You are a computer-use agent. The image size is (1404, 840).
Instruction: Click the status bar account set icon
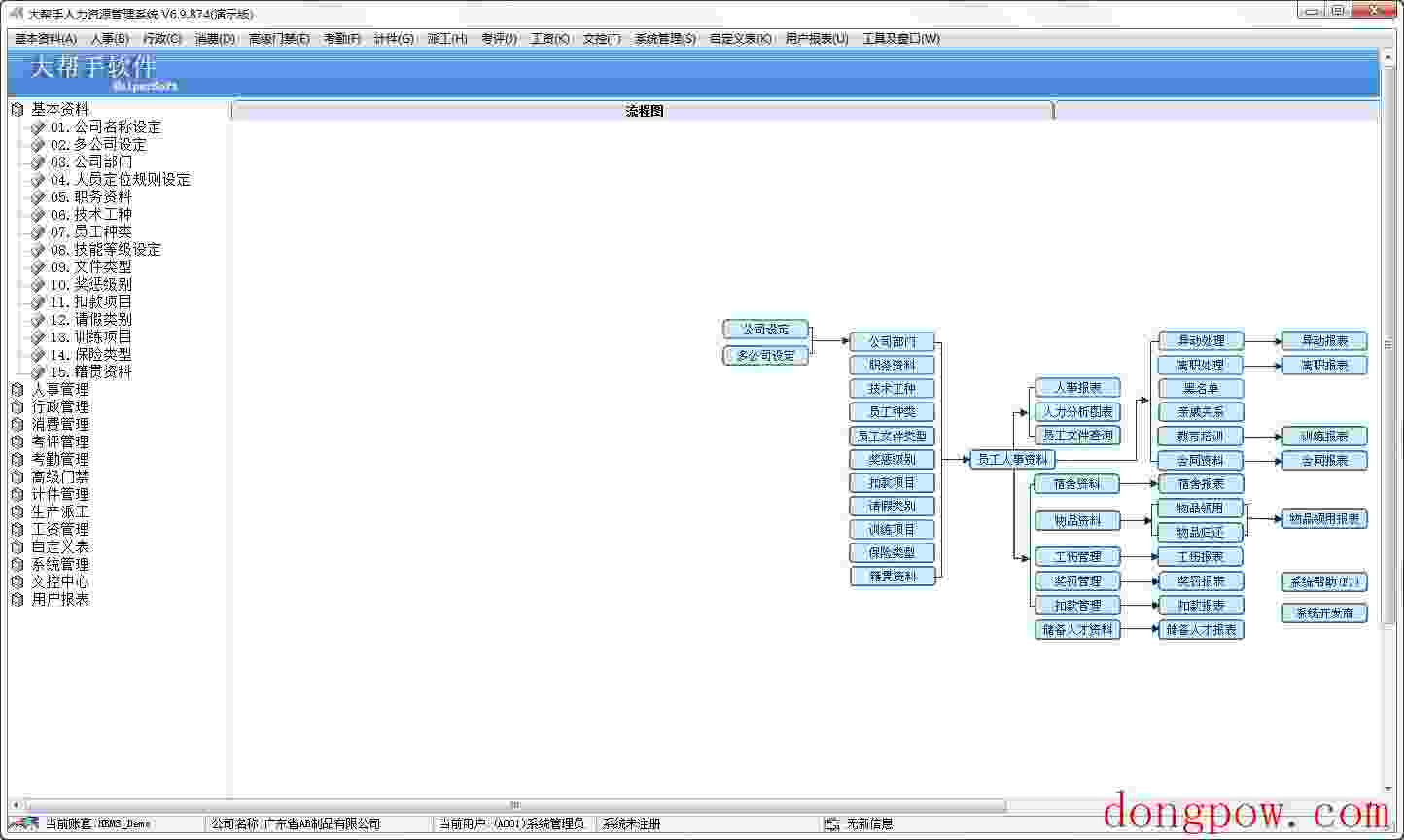click(23, 823)
